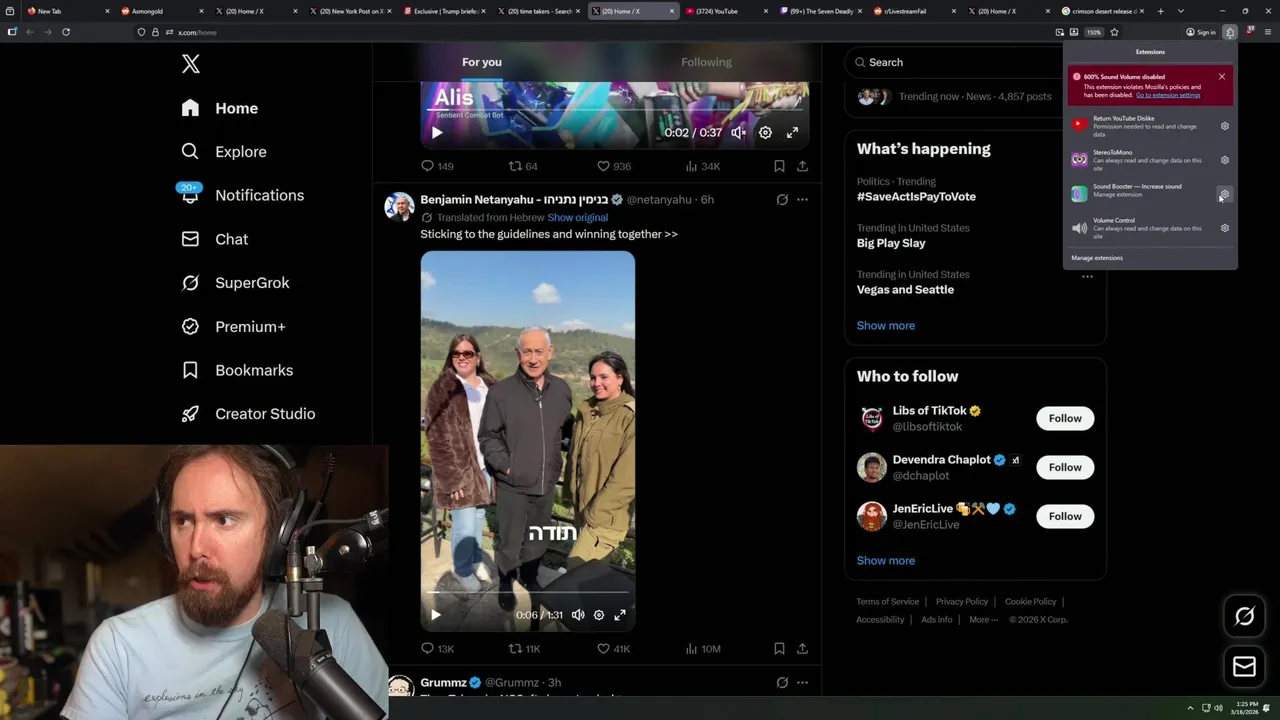Image resolution: width=1280 pixels, height=720 pixels.
Task: Repost the Netanyahu post with 11K reposts
Action: tap(525, 649)
